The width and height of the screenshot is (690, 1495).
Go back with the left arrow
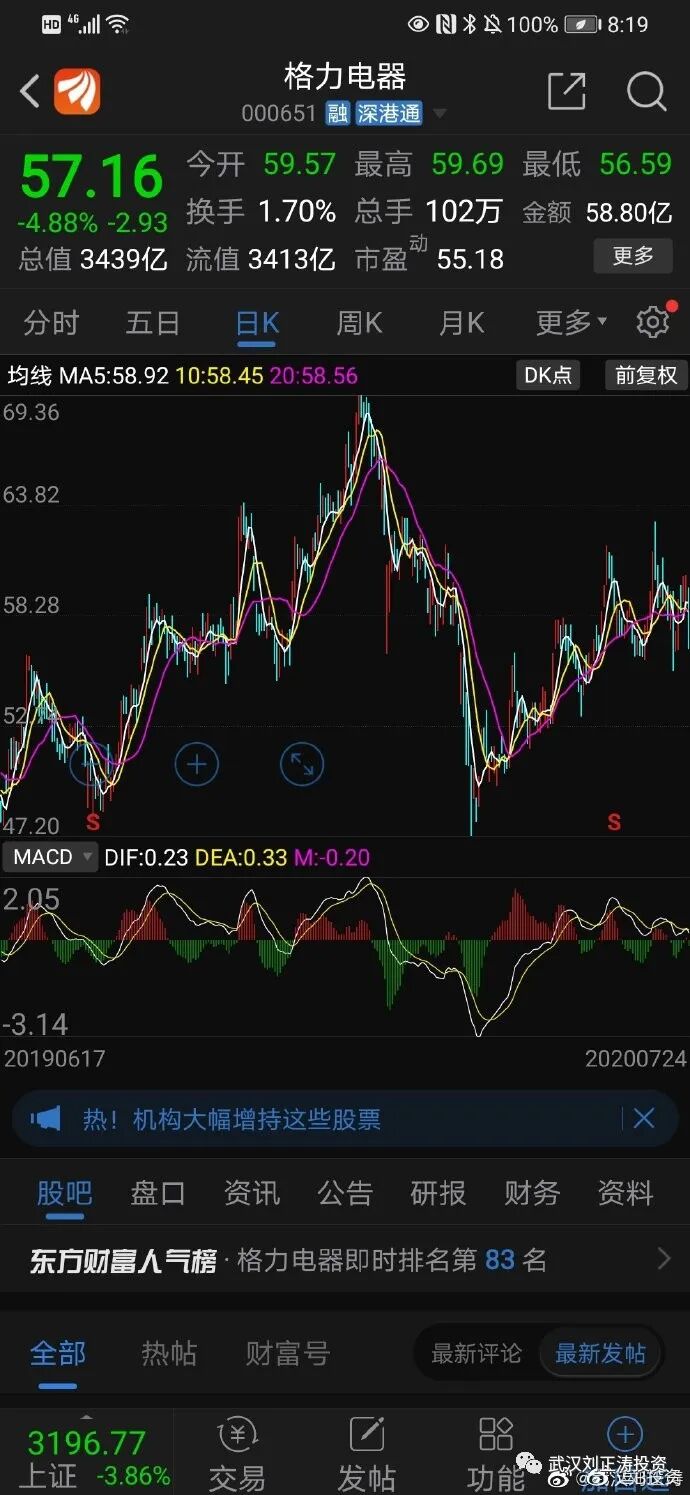point(30,92)
